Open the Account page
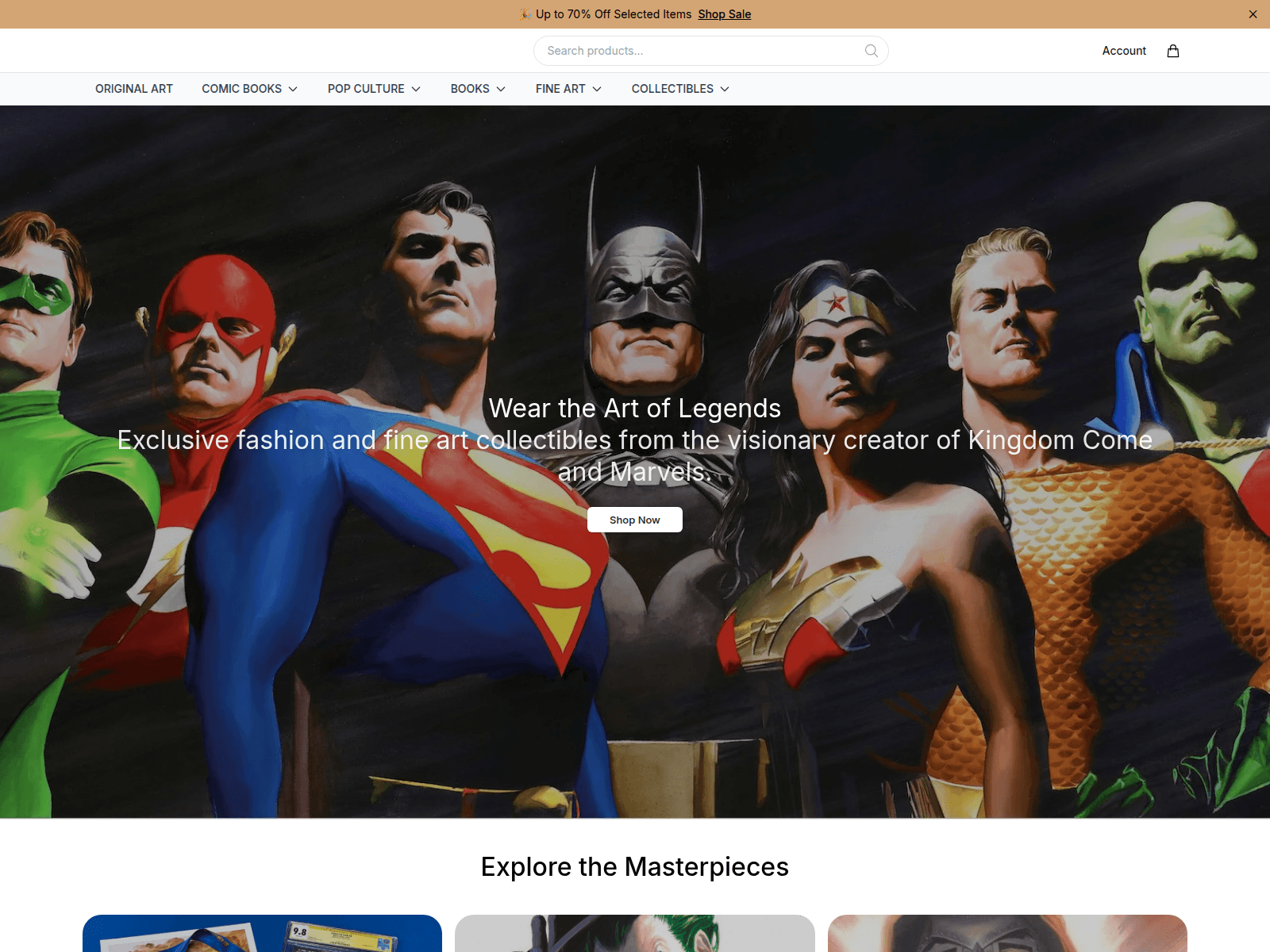Screen dimensions: 1270x952 [1124, 51]
